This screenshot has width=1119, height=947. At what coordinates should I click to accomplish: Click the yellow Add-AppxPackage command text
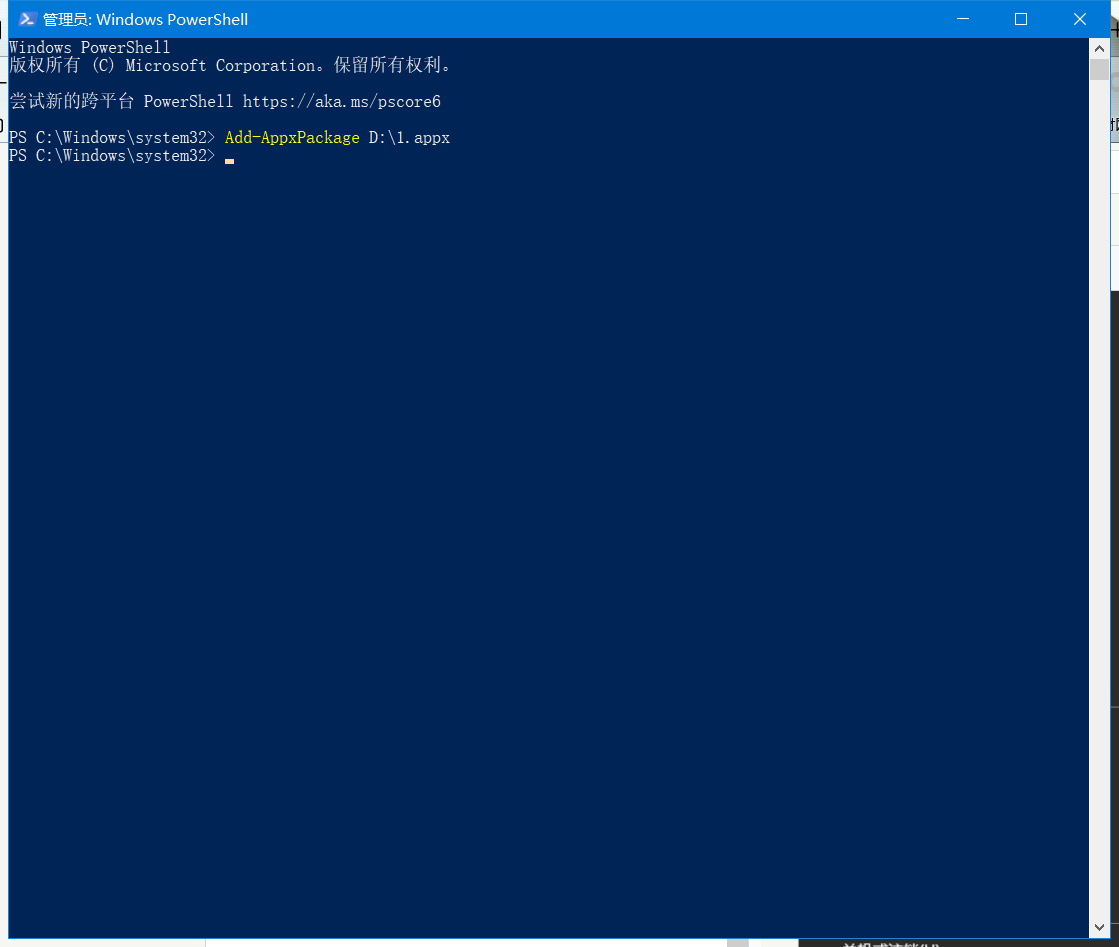(292, 138)
